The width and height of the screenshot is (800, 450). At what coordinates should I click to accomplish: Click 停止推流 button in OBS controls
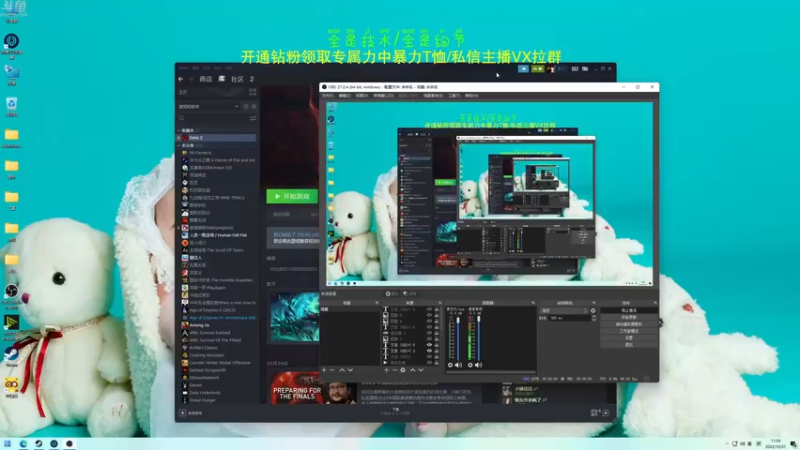point(629,310)
